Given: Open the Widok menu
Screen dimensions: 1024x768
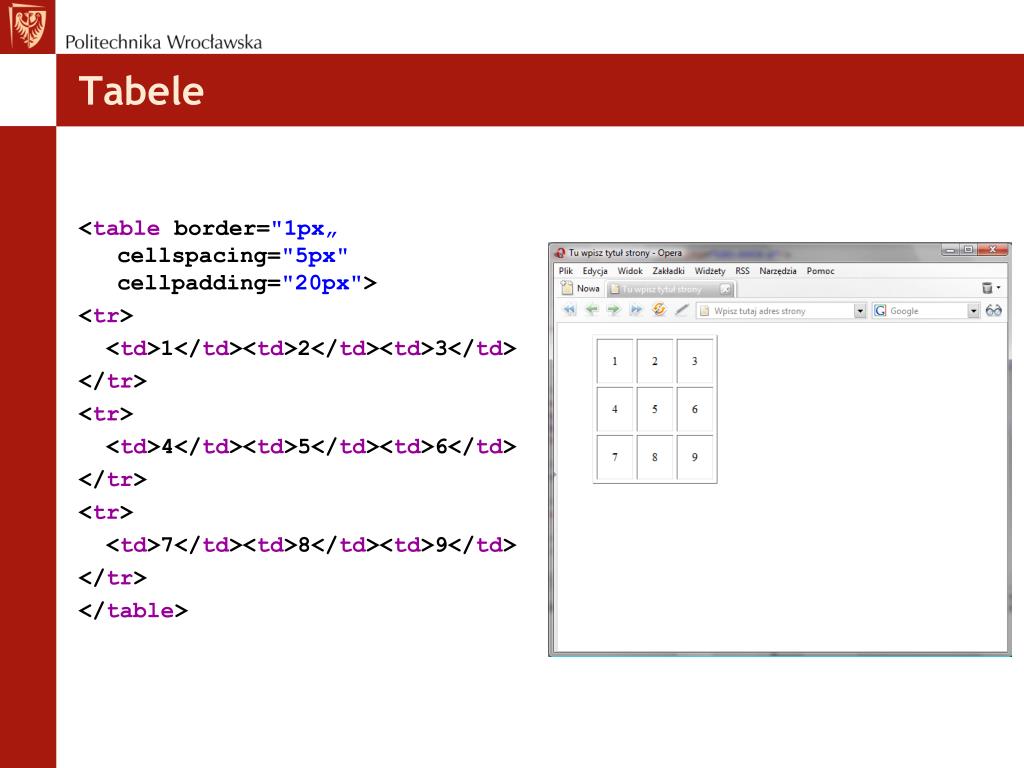Looking at the screenshot, I should tap(630, 270).
